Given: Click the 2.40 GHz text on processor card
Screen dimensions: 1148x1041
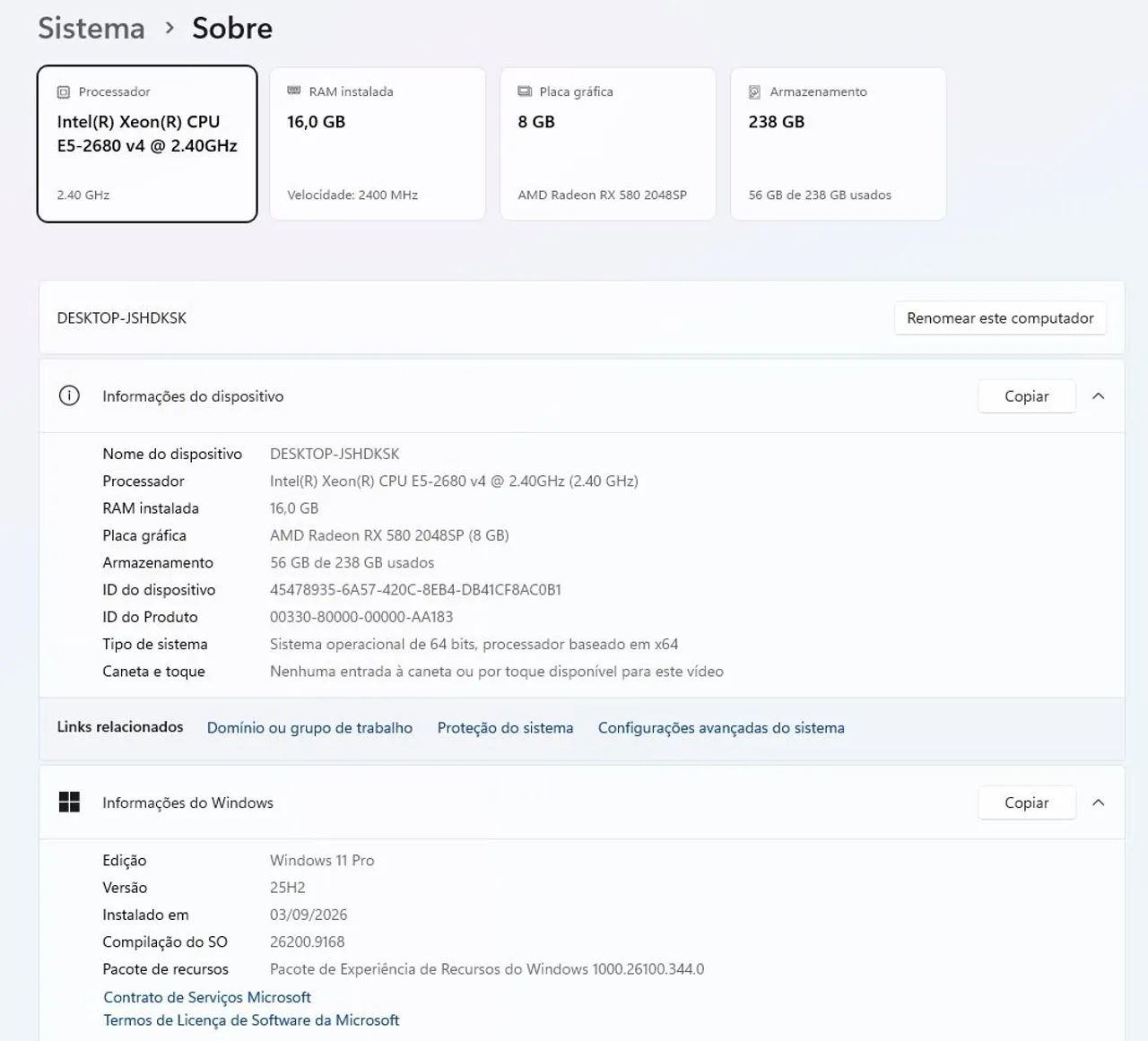Looking at the screenshot, I should tap(83, 195).
